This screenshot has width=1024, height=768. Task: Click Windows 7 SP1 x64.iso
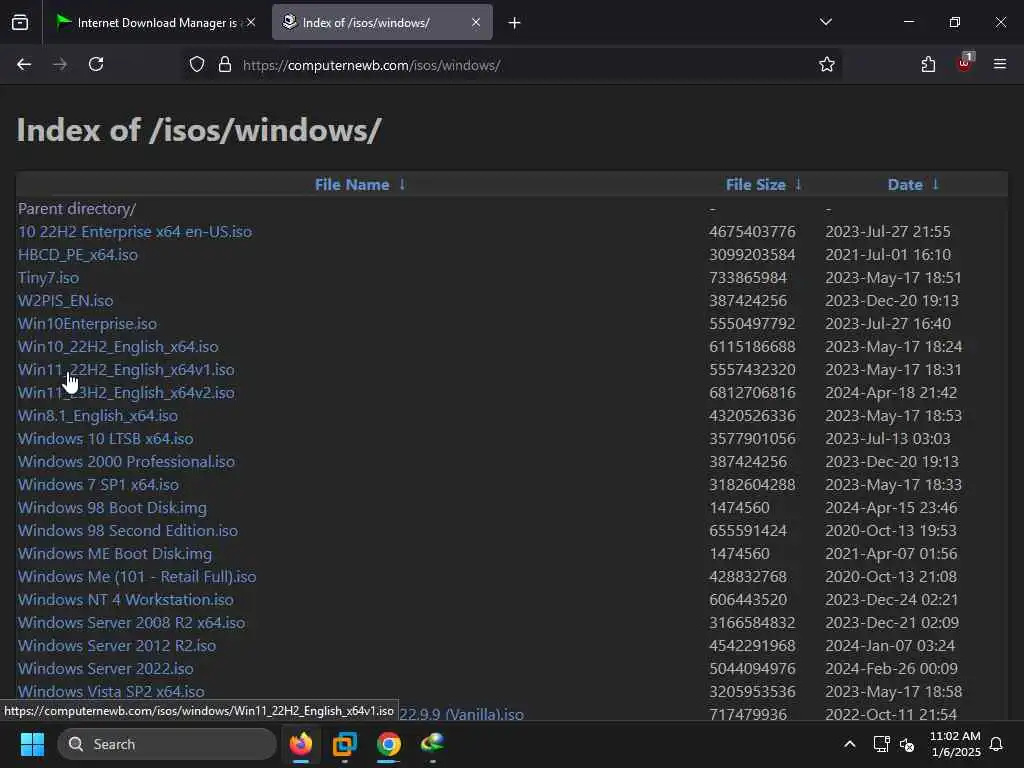tap(98, 485)
